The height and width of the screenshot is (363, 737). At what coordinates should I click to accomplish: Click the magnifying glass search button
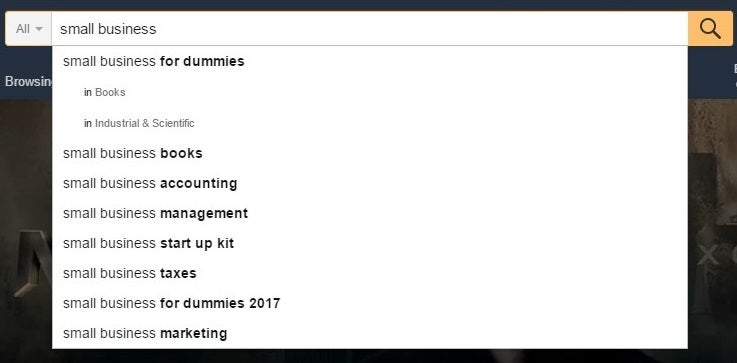pos(710,29)
